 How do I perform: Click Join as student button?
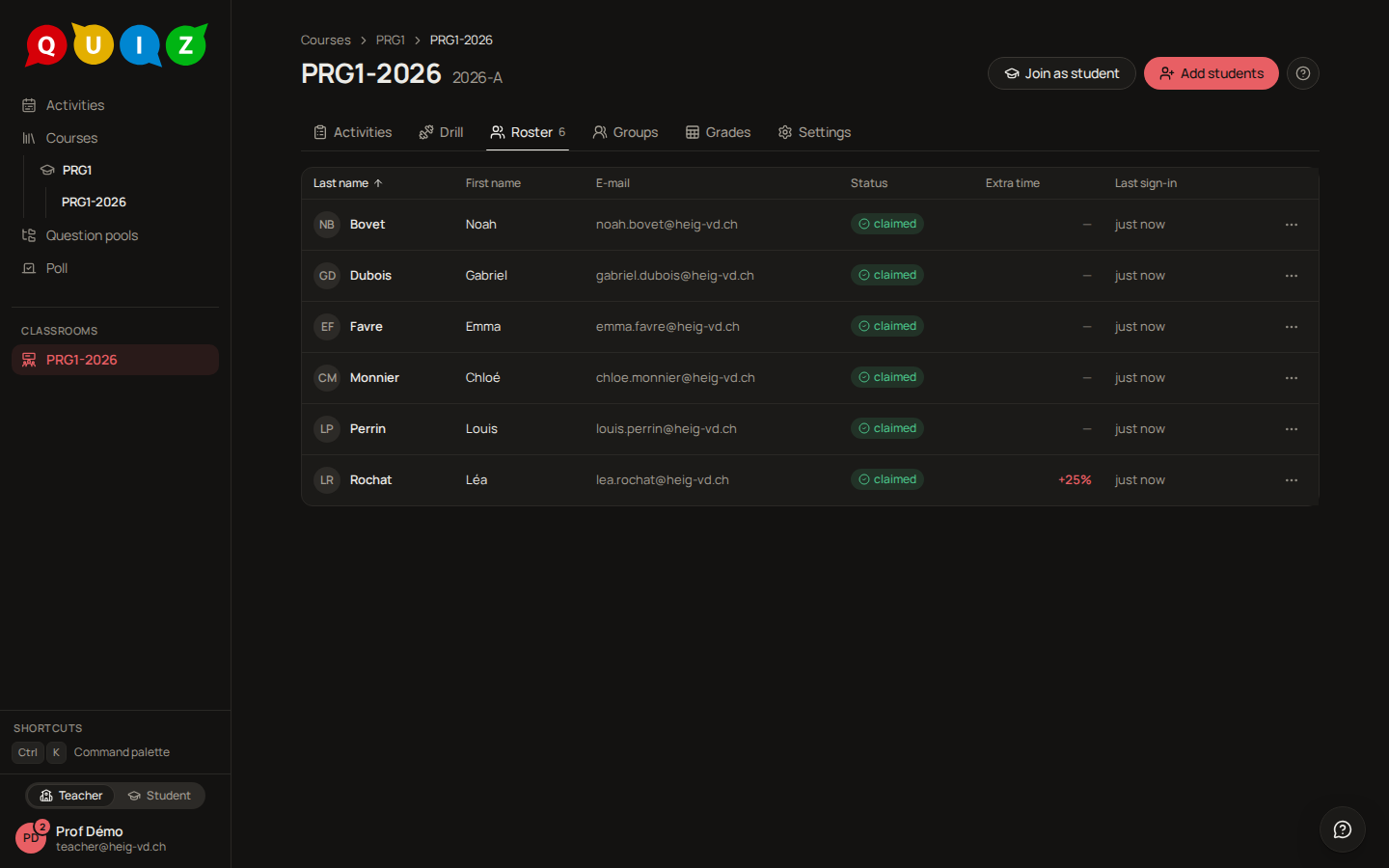point(1061,73)
